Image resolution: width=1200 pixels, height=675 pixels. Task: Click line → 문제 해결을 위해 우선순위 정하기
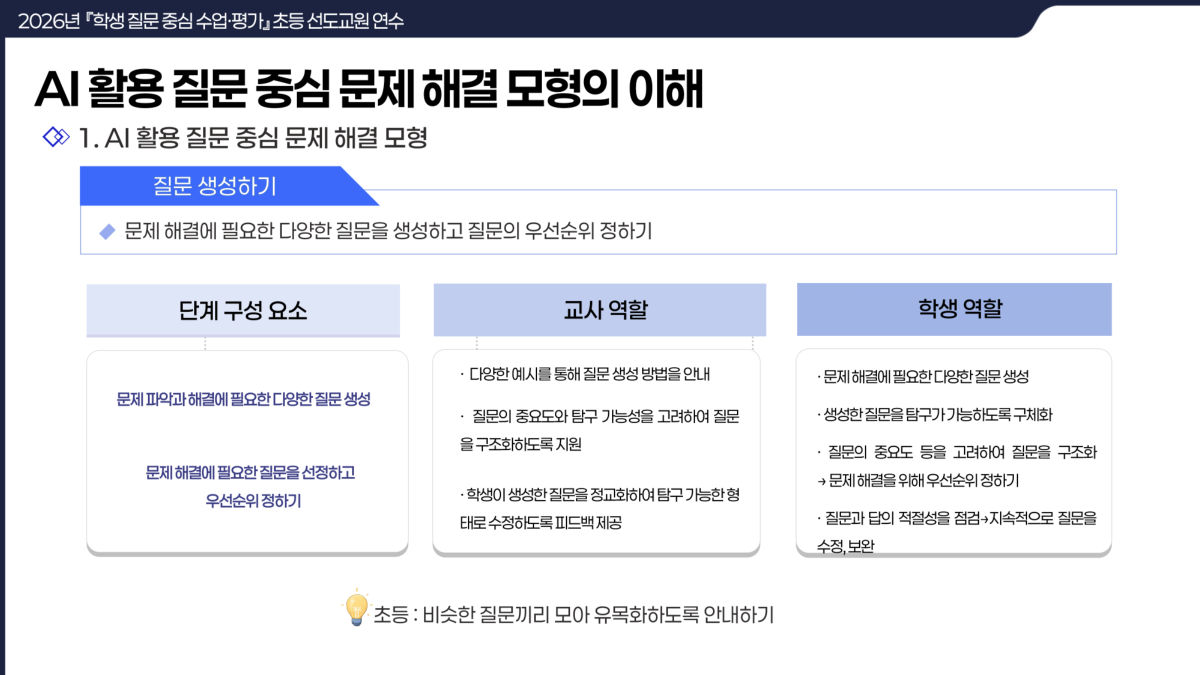coord(918,481)
